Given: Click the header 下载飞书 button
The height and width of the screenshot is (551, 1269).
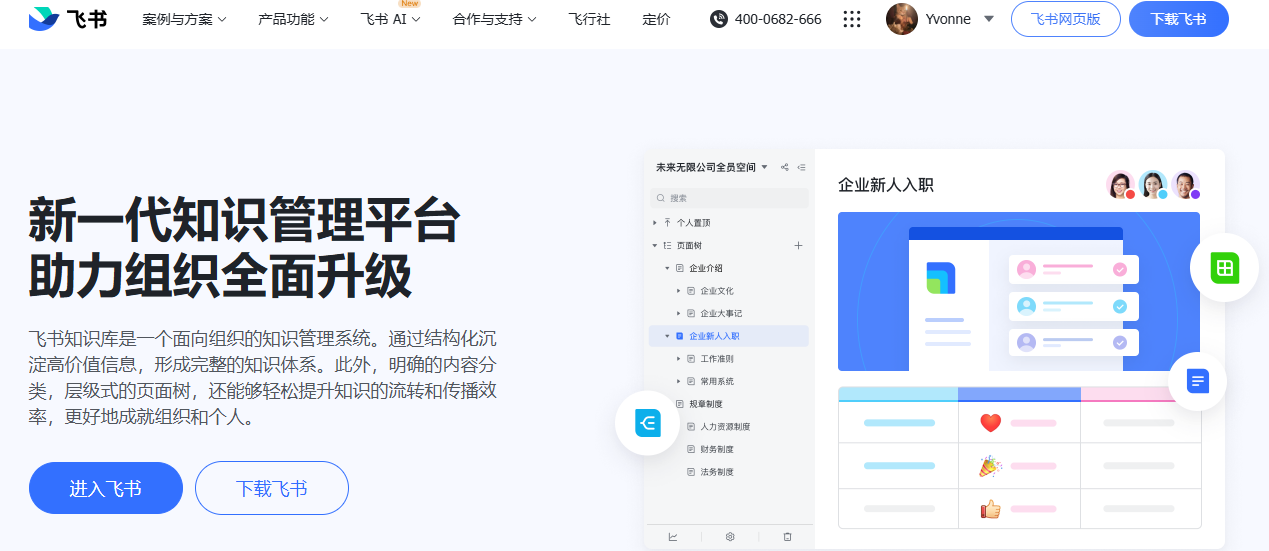Looking at the screenshot, I should [x=1178, y=19].
